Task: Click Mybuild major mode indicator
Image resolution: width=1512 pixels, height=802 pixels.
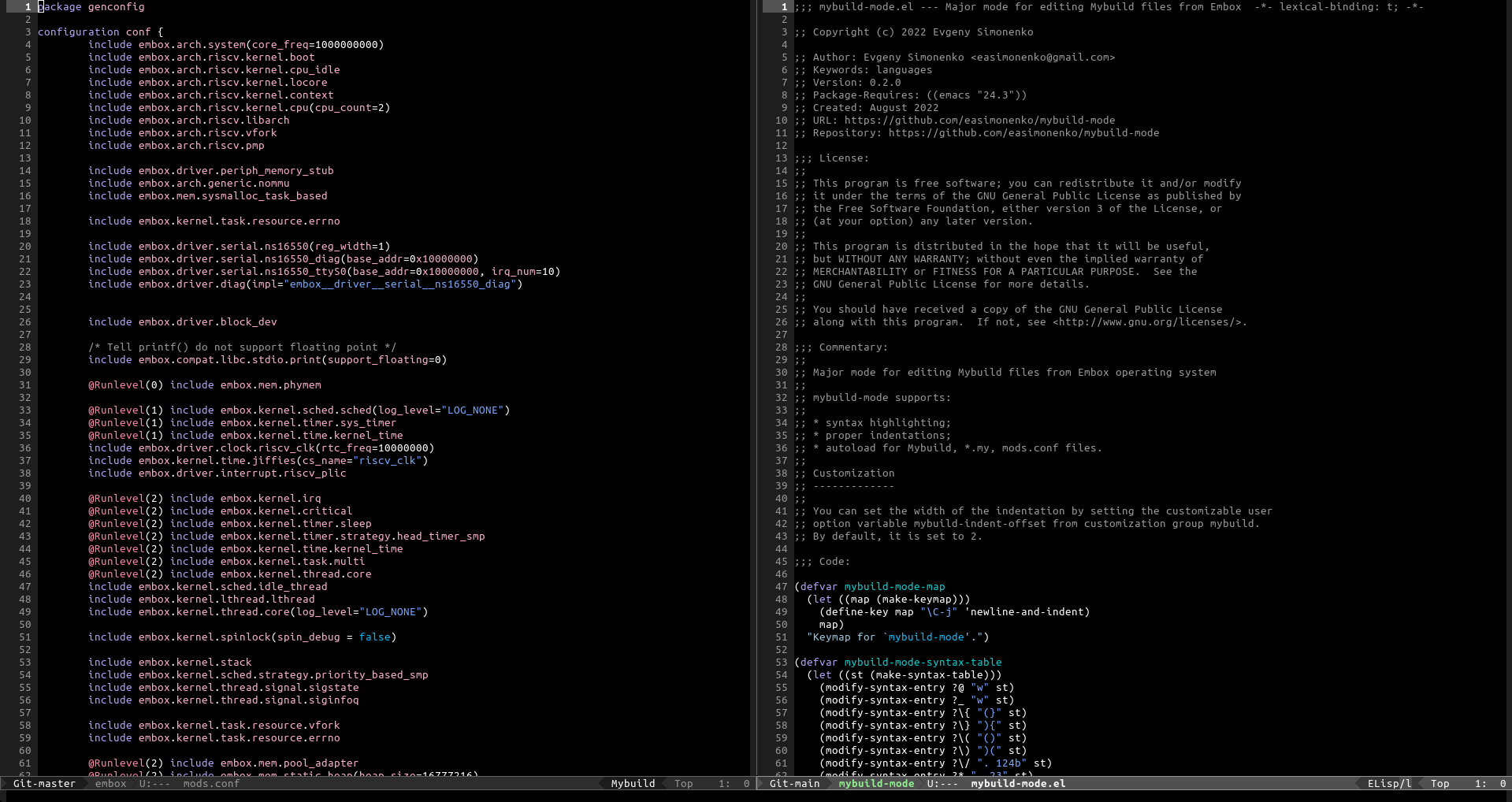Action: (x=633, y=784)
